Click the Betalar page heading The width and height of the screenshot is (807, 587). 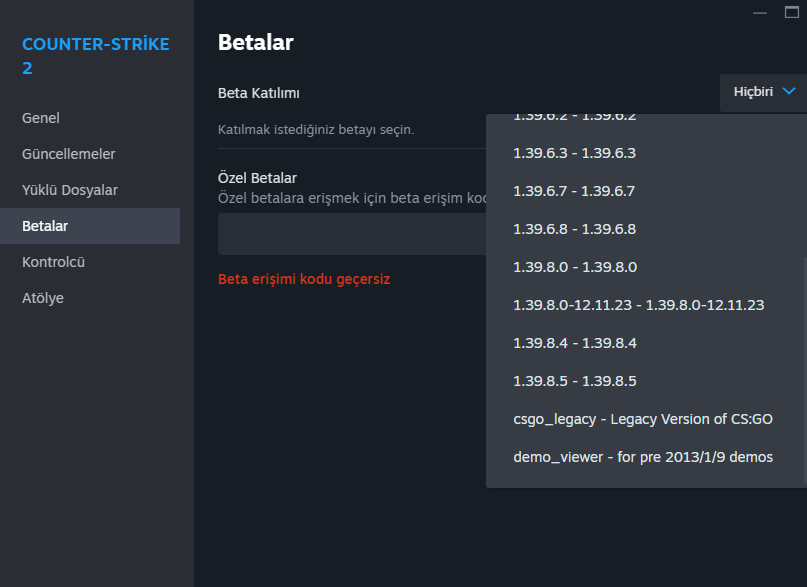pos(255,42)
